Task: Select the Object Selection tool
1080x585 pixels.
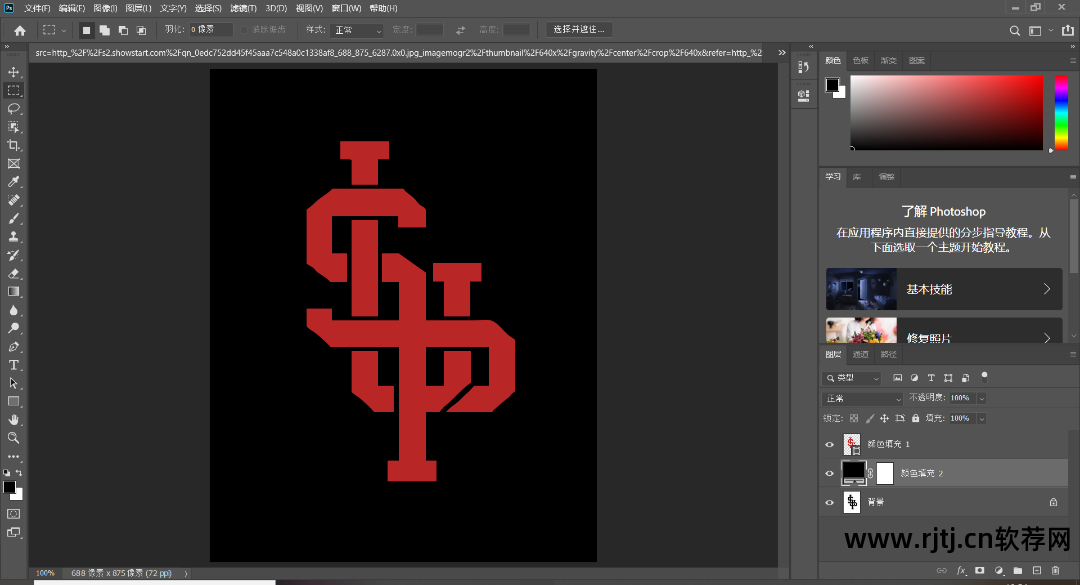Action: 13,127
